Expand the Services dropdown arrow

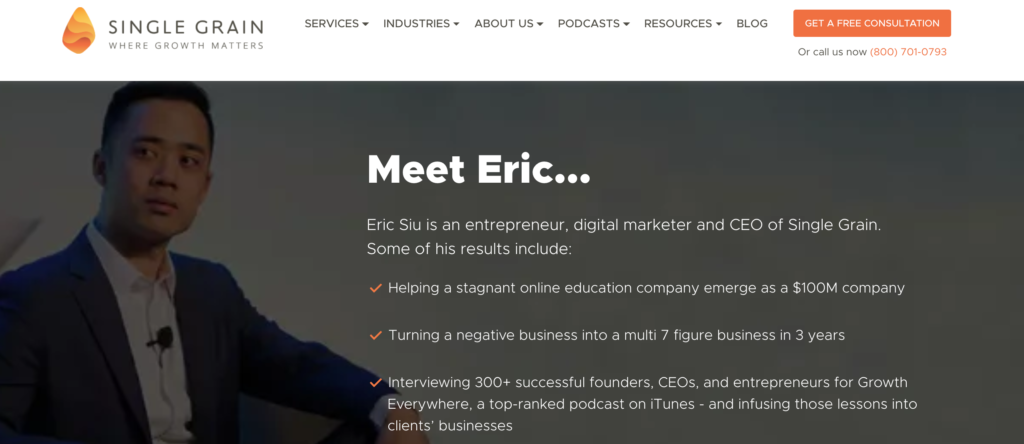366,24
